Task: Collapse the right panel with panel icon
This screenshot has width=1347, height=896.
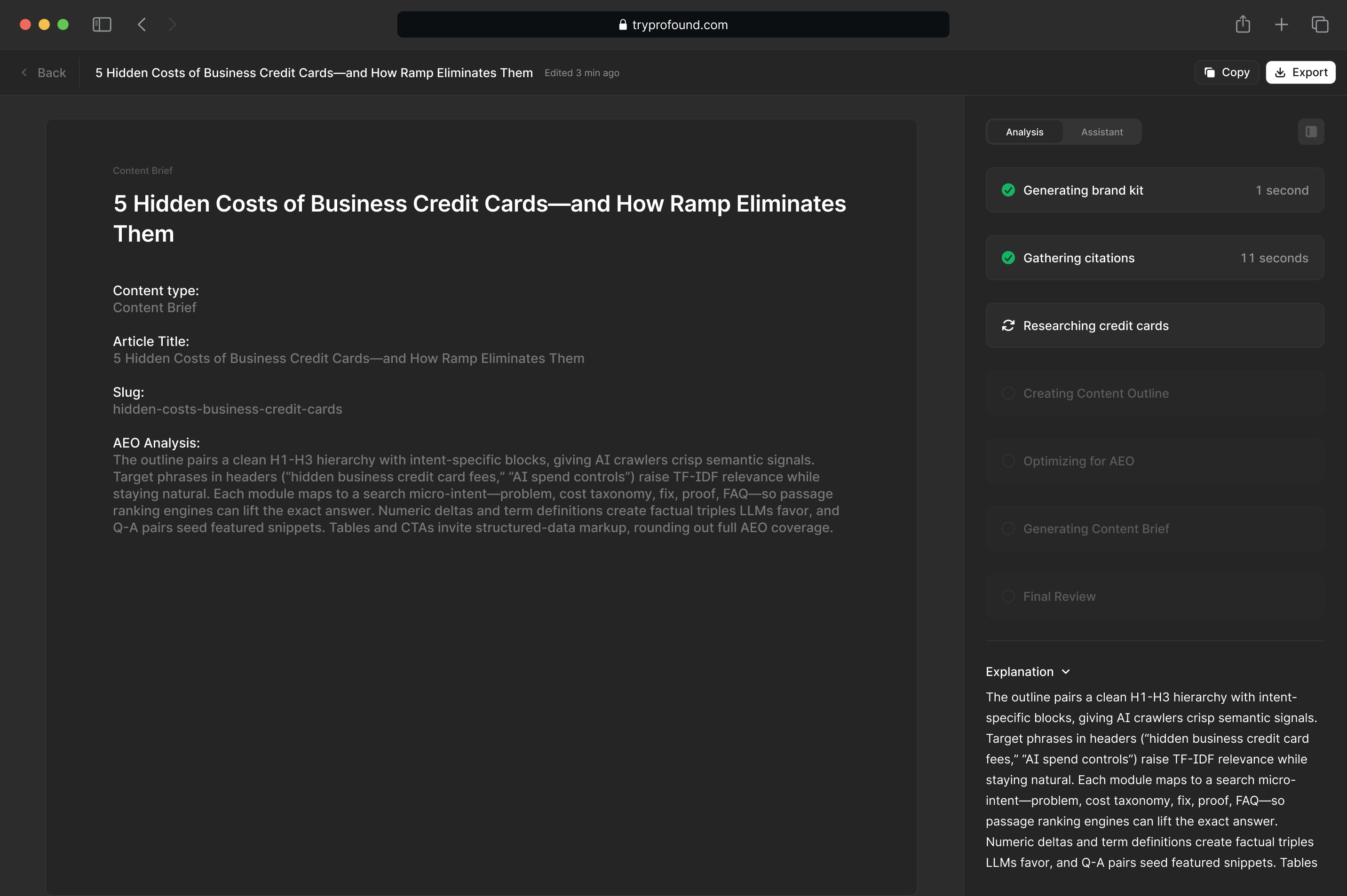Action: (x=1310, y=132)
